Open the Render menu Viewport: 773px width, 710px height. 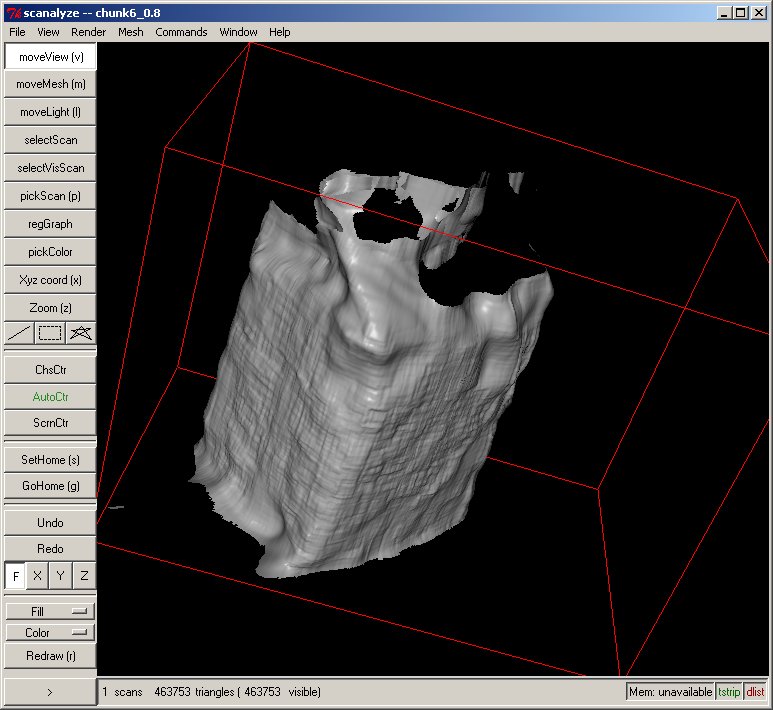(x=89, y=32)
